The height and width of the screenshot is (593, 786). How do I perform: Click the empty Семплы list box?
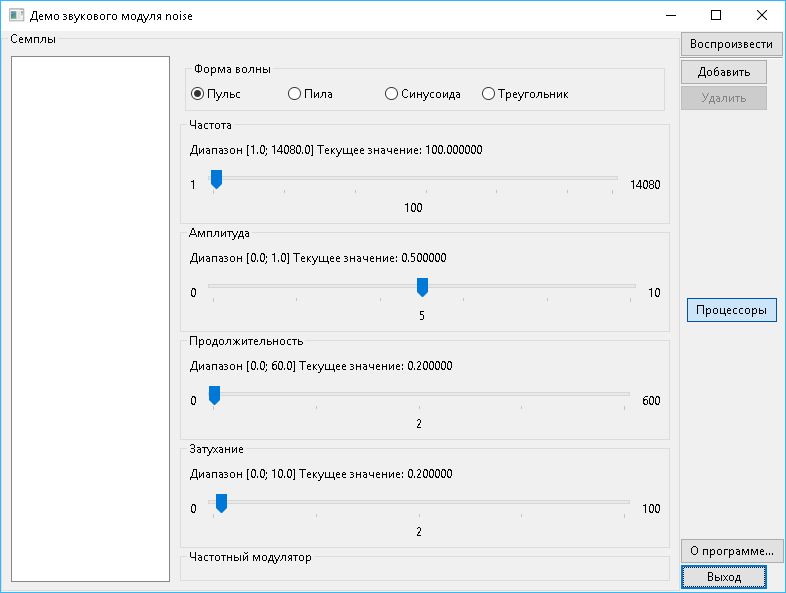click(x=90, y=318)
